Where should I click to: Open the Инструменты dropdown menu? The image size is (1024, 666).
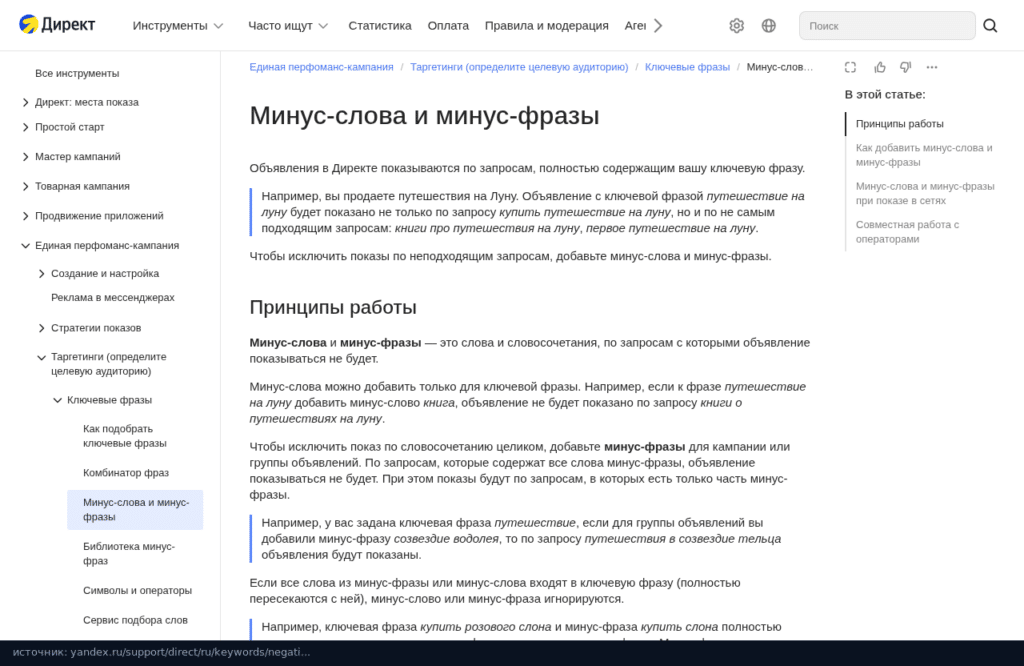(178, 25)
